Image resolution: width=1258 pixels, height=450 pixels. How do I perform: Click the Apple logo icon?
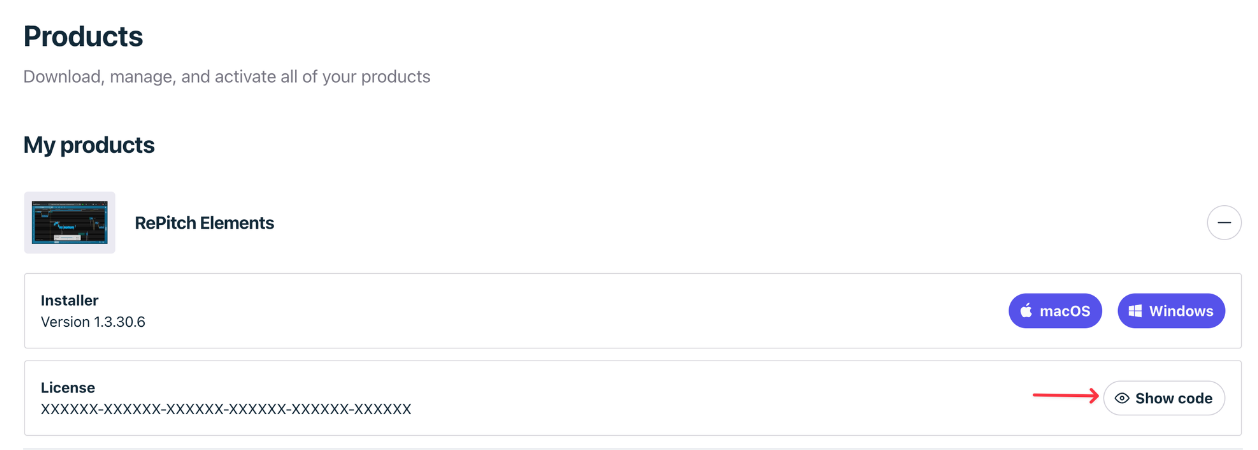pos(1026,311)
